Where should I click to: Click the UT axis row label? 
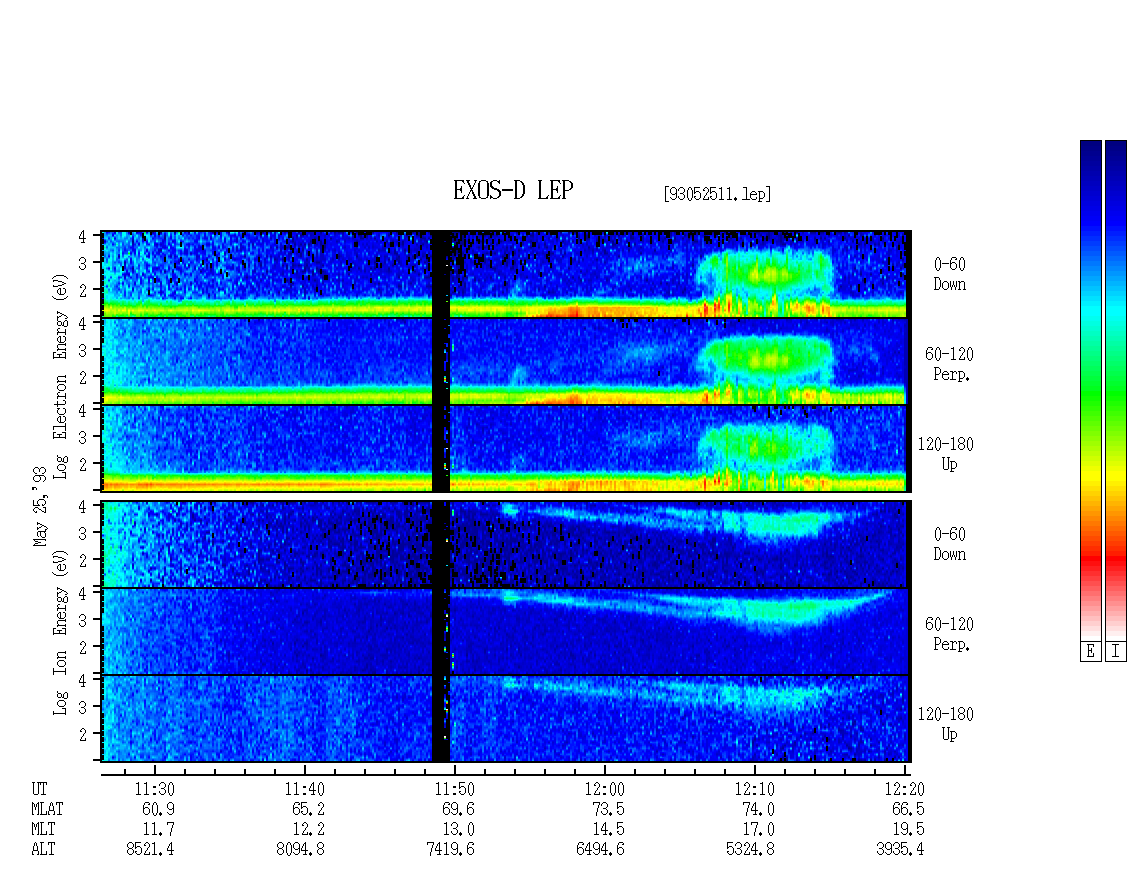39,789
